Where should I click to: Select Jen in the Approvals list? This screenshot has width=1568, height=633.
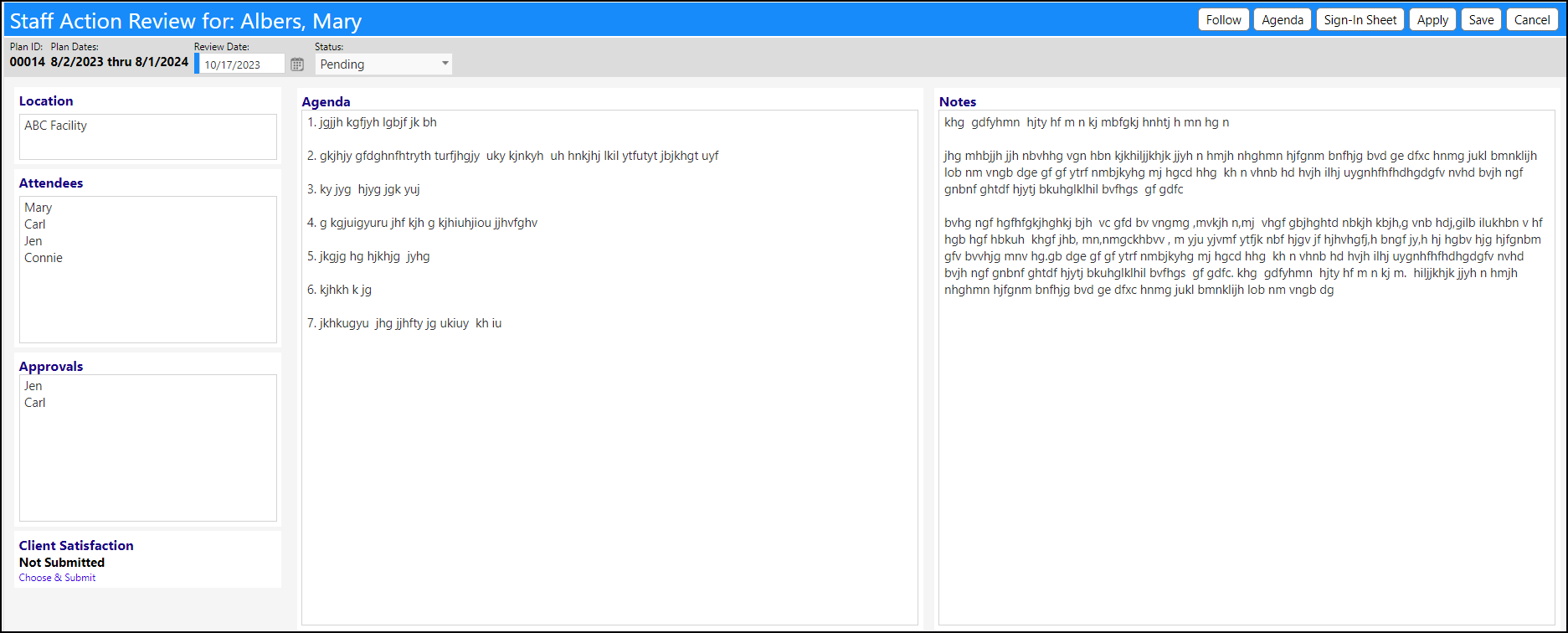coord(33,386)
